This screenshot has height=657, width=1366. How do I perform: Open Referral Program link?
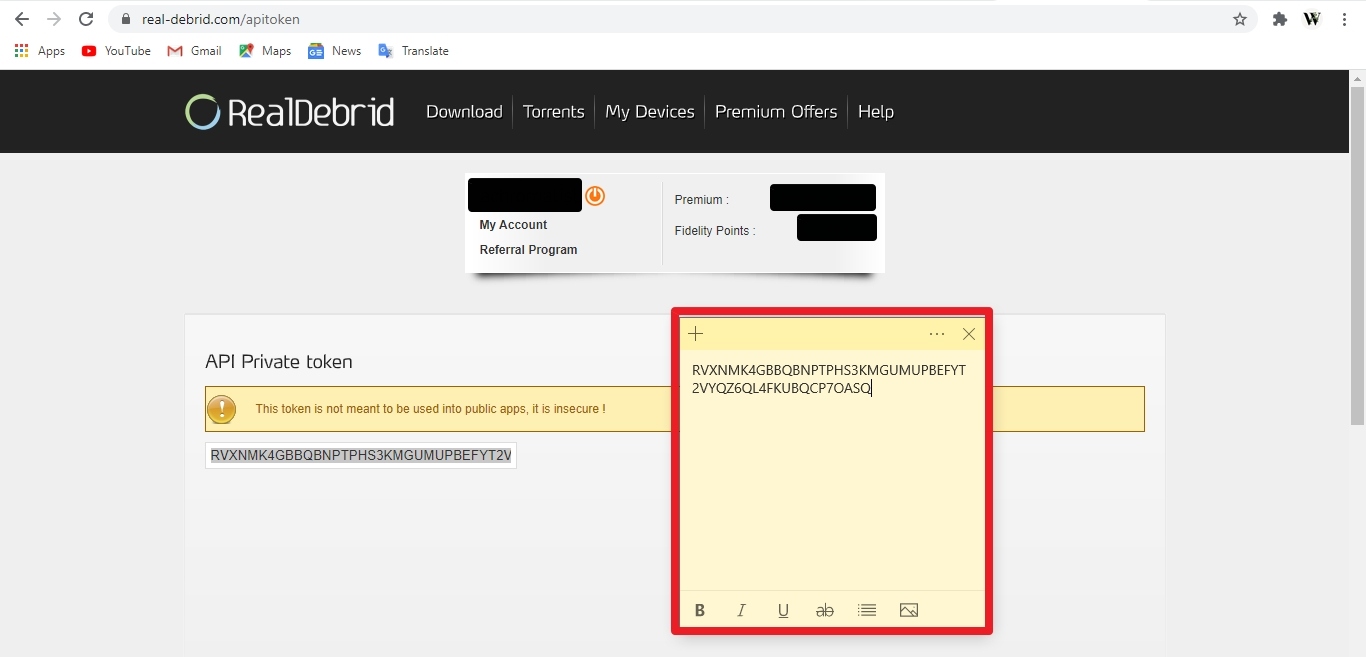[528, 250]
